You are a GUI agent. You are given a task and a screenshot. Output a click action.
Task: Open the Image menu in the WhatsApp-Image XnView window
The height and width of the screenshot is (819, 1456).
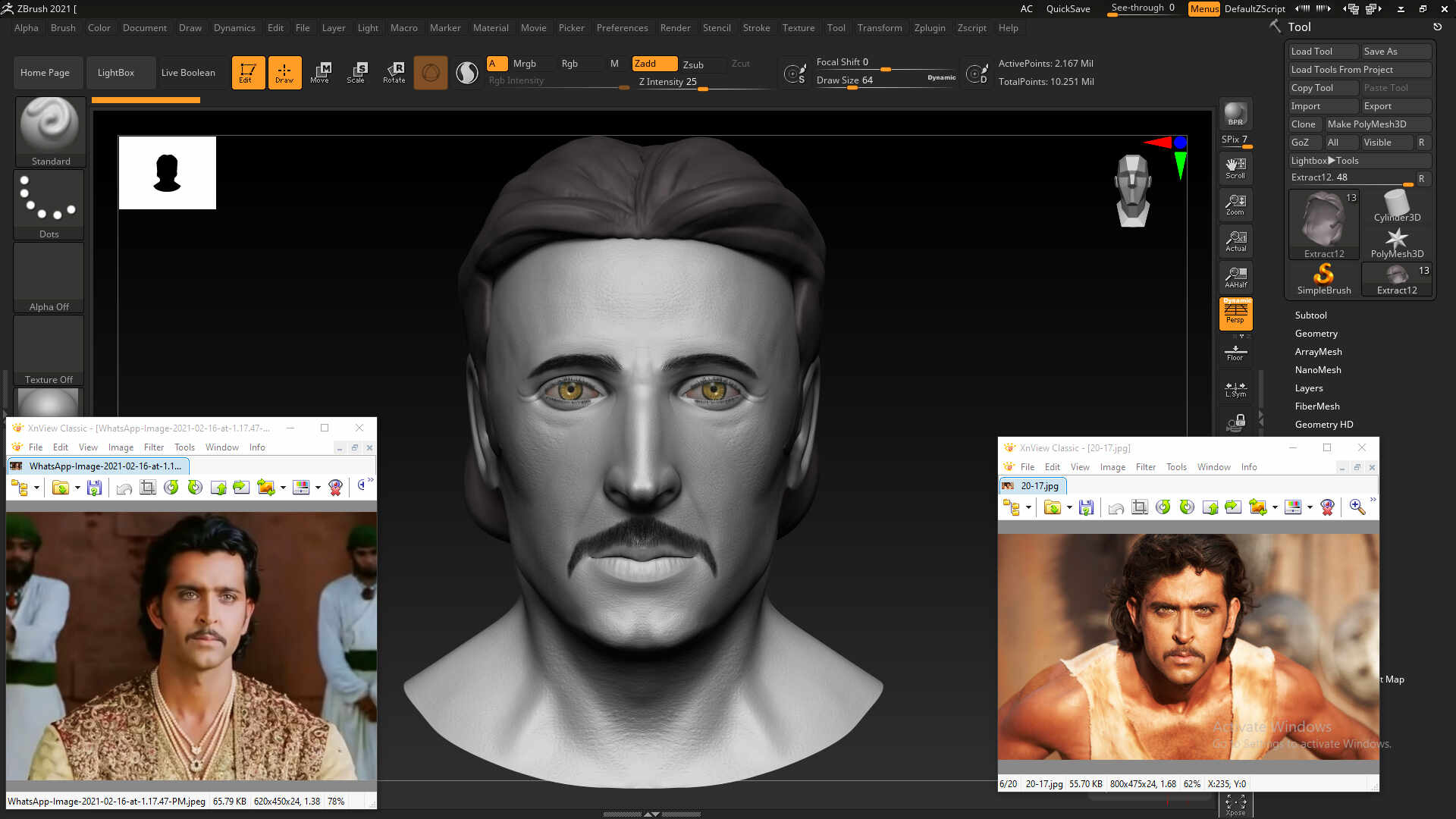coord(121,447)
